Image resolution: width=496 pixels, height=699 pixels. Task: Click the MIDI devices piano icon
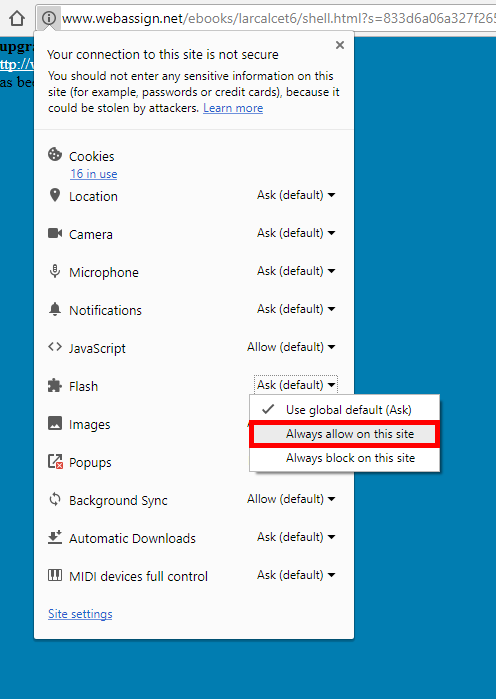(x=55, y=575)
